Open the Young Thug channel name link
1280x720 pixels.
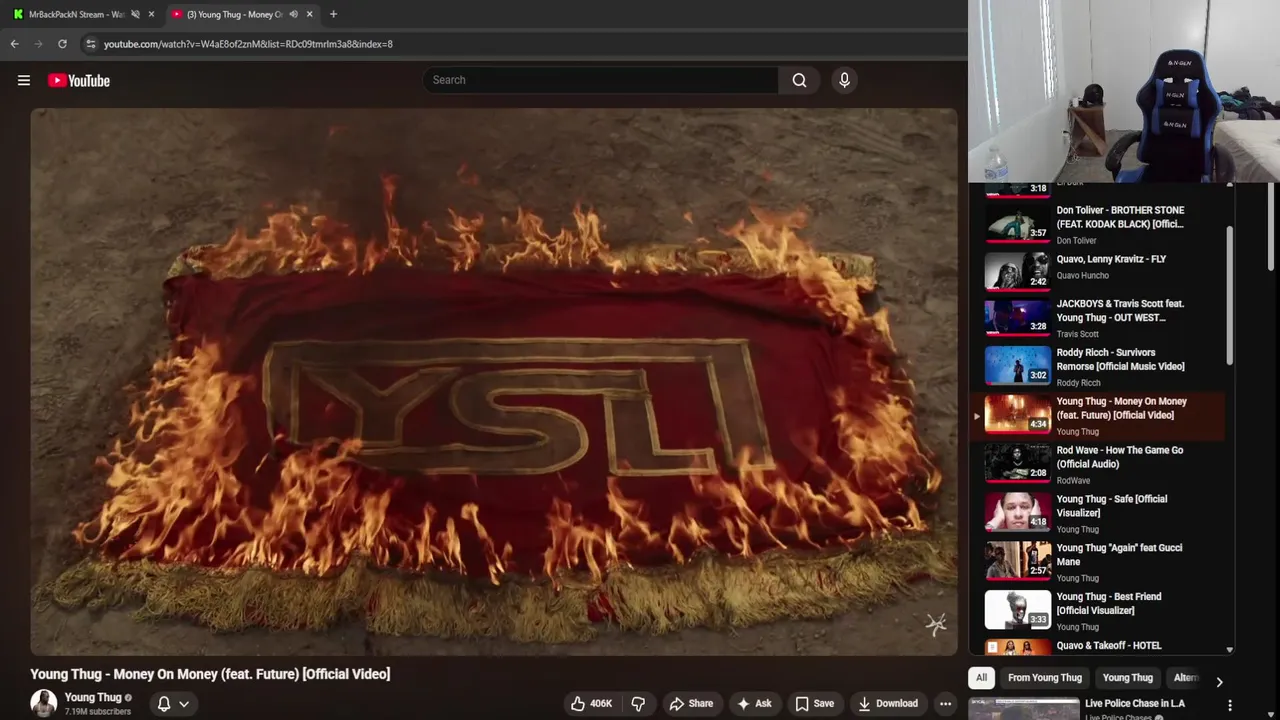coord(93,697)
